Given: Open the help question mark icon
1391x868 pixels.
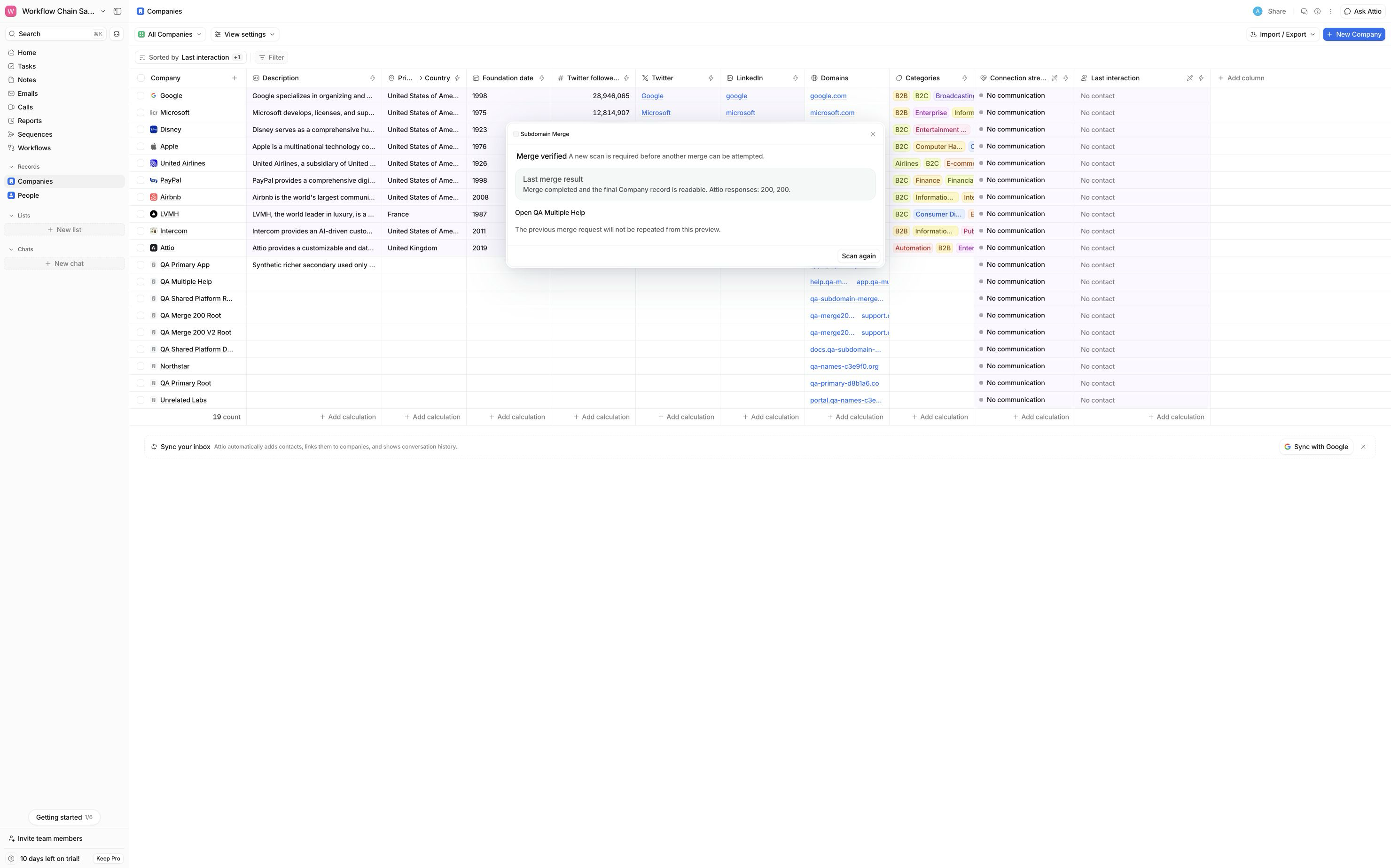Looking at the screenshot, I should pos(1318,11).
